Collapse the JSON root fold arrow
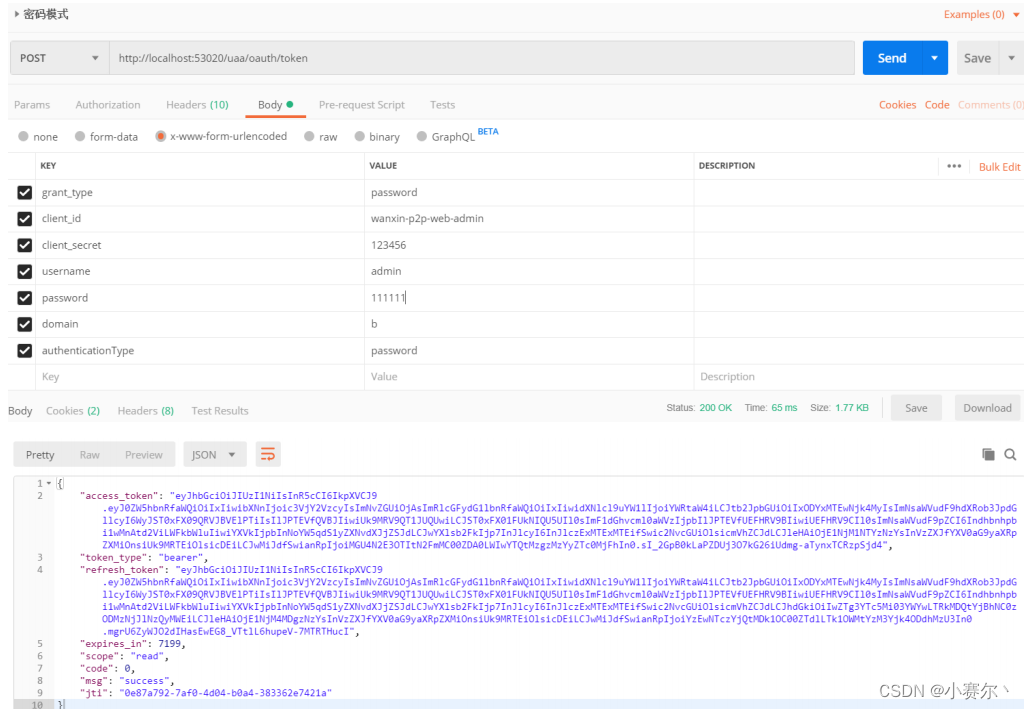Image resolution: width=1024 pixels, height=709 pixels. [48, 483]
